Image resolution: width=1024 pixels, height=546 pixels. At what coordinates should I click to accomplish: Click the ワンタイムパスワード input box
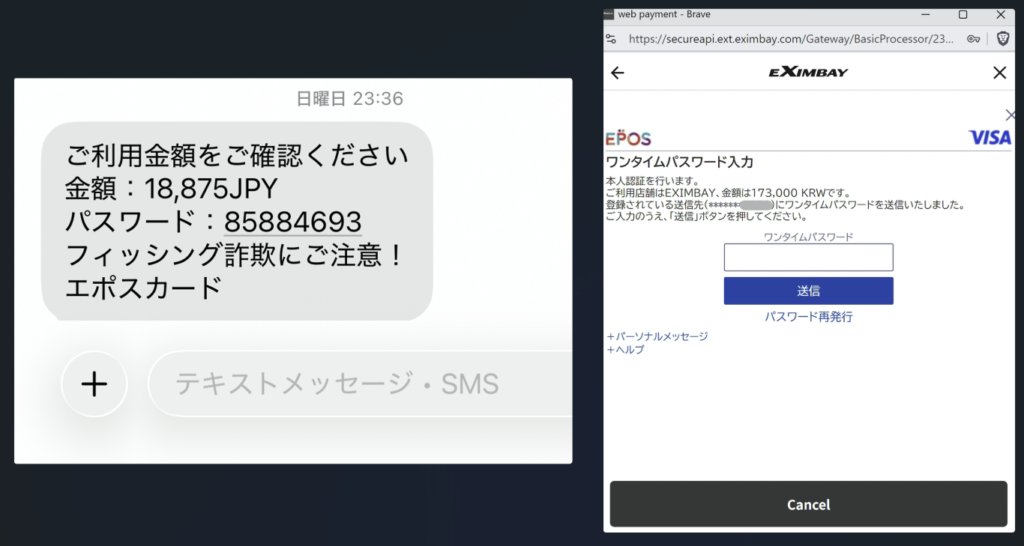tap(808, 257)
